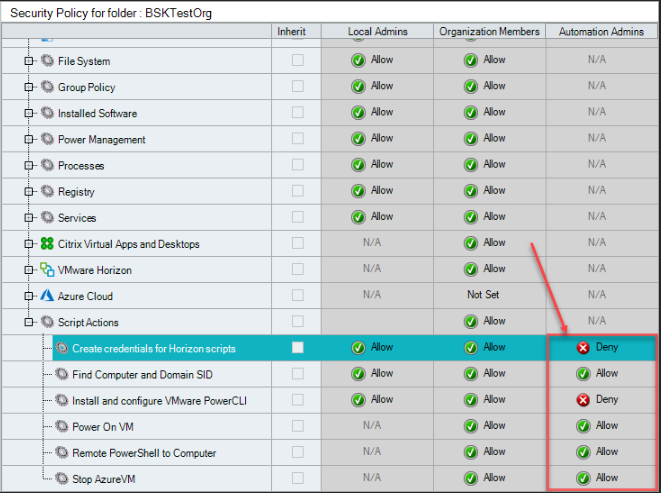Toggle Inherit checkbox for Registry
Viewport: 661px width, 493px height.
click(298, 191)
